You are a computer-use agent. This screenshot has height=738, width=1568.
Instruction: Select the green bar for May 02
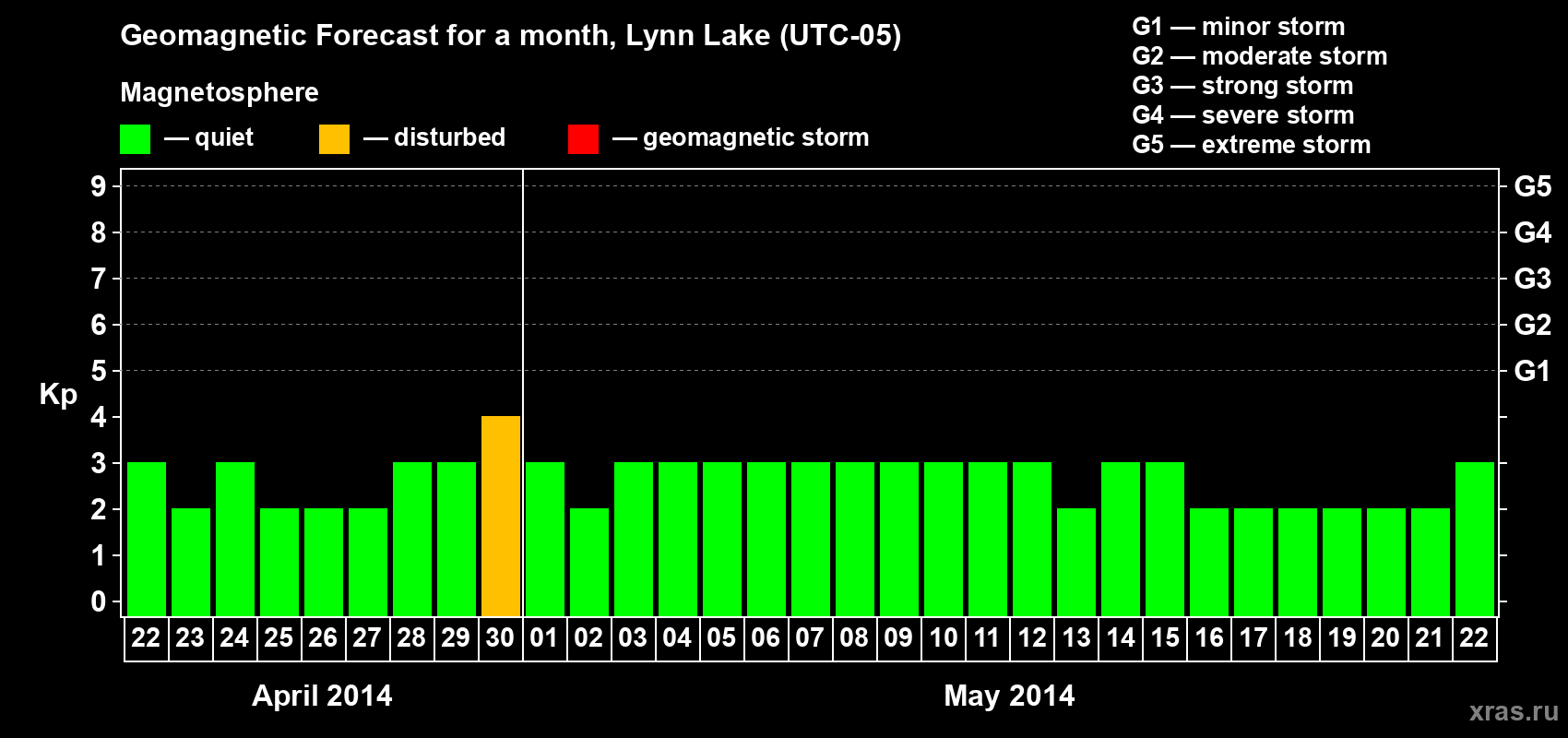(589, 562)
